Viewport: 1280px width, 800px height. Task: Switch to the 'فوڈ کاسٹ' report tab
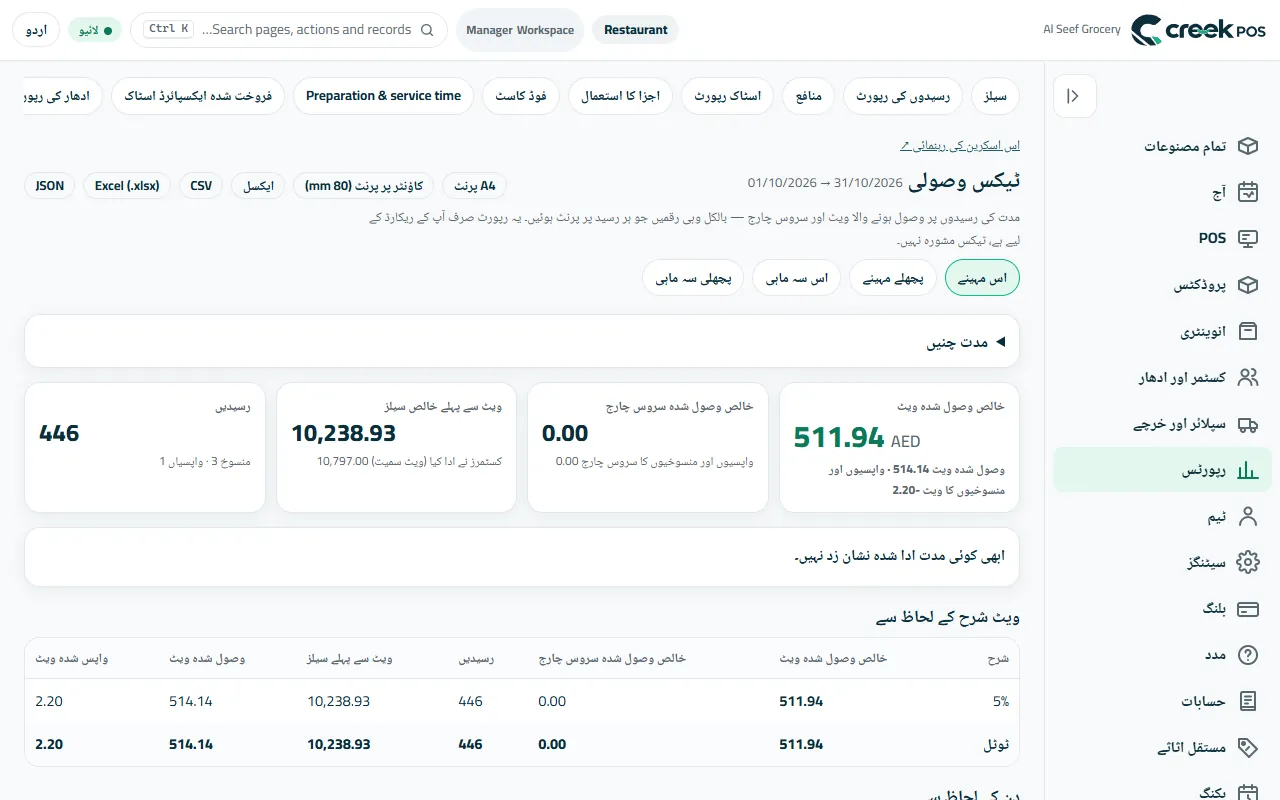pos(521,96)
